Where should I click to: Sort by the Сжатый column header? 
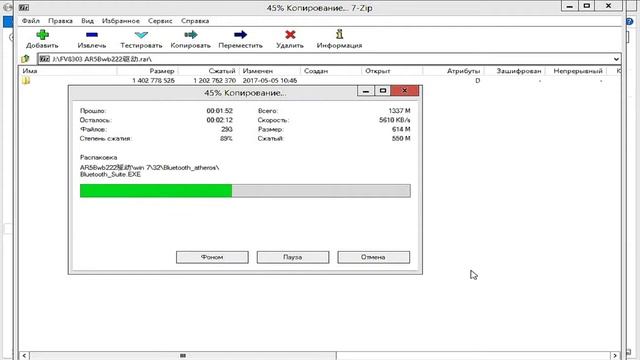pyautogui.click(x=209, y=71)
